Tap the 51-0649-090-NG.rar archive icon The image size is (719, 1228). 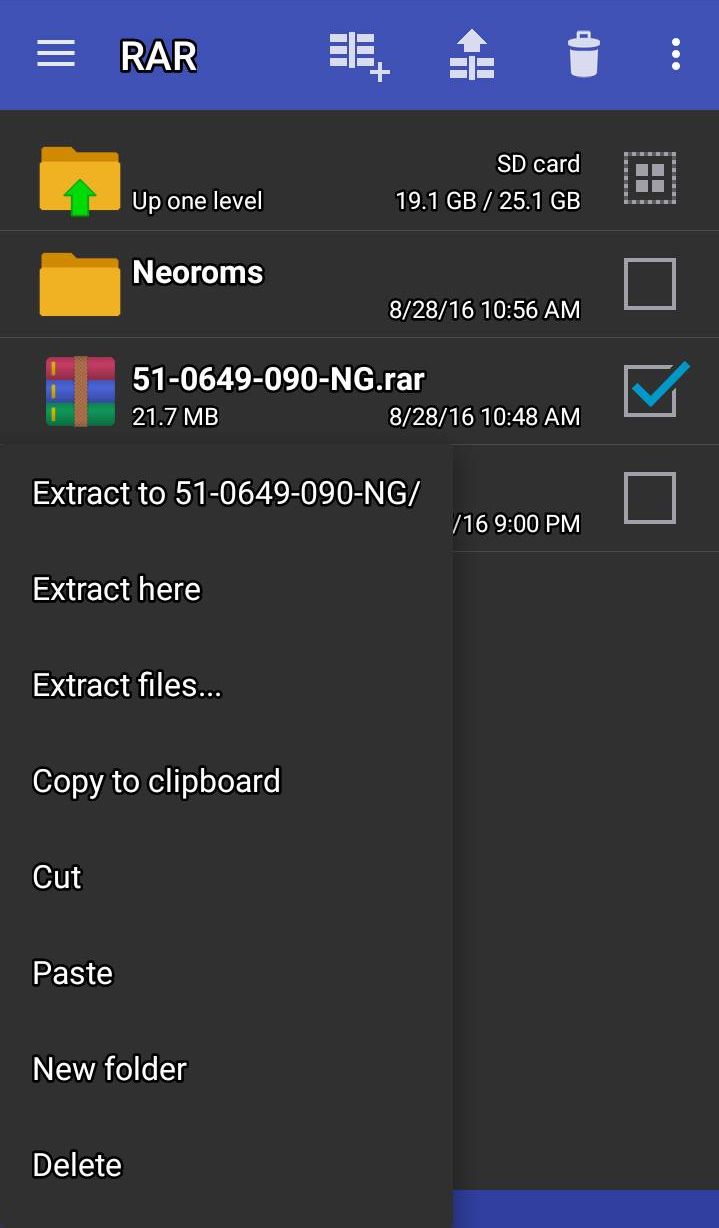tap(80, 391)
